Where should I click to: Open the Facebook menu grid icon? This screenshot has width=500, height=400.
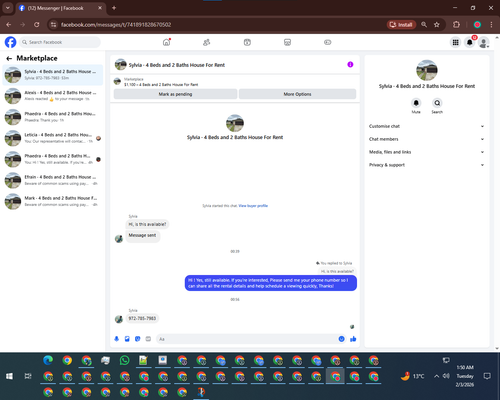pyautogui.click(x=455, y=42)
